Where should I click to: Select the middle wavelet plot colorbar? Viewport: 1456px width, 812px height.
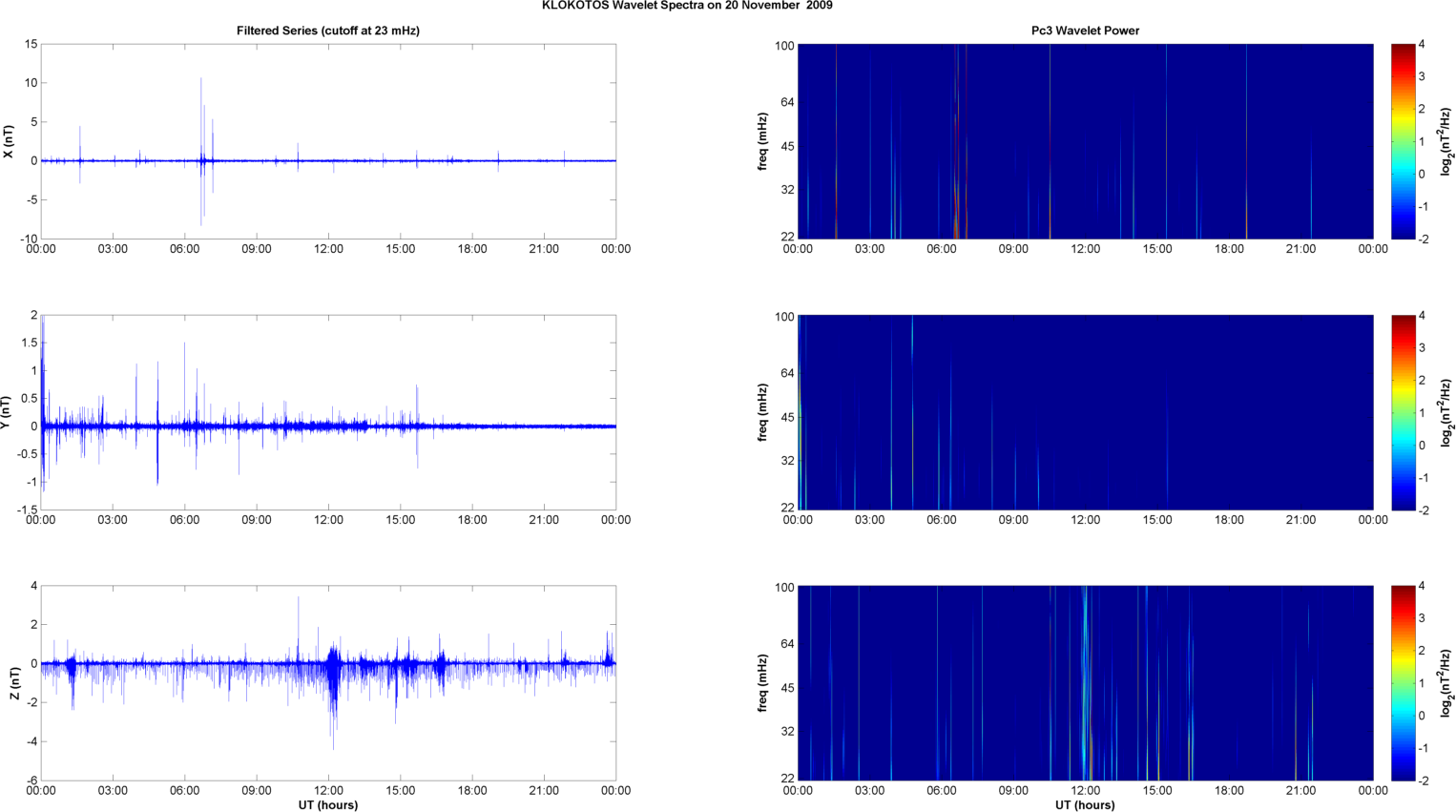click(1403, 412)
